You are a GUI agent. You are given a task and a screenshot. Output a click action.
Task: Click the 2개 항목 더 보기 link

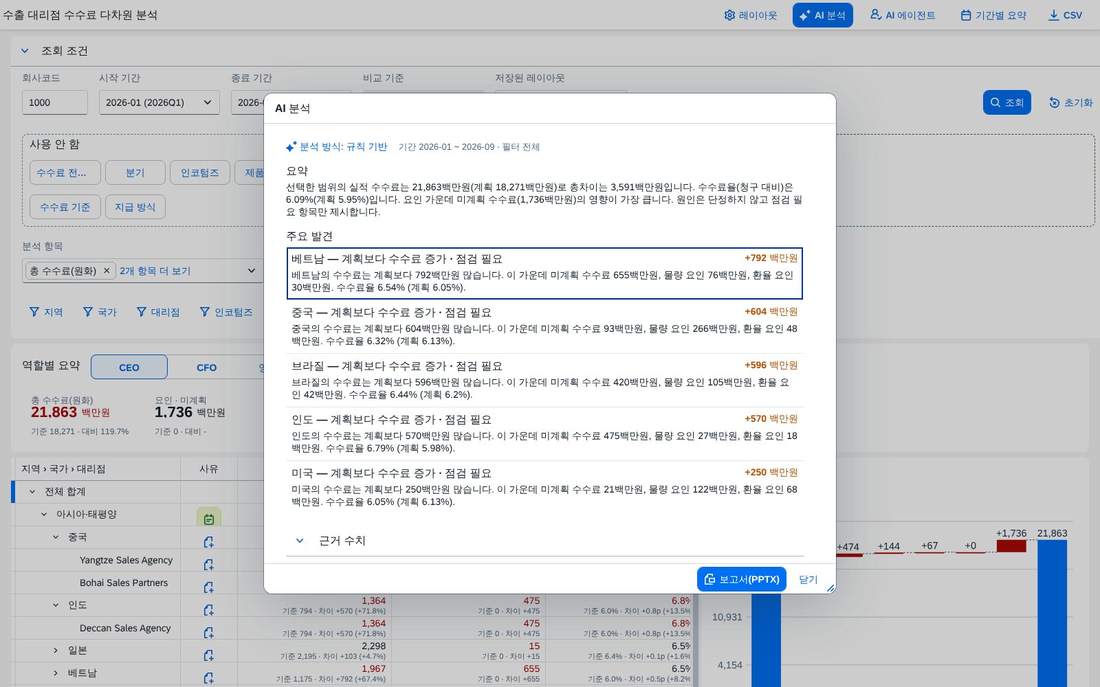(155, 271)
